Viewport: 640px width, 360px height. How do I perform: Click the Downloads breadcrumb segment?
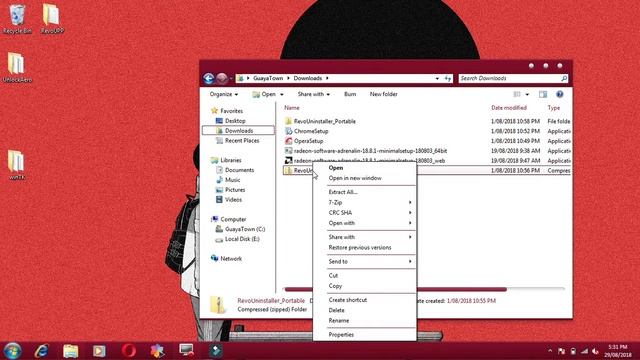click(x=308, y=78)
